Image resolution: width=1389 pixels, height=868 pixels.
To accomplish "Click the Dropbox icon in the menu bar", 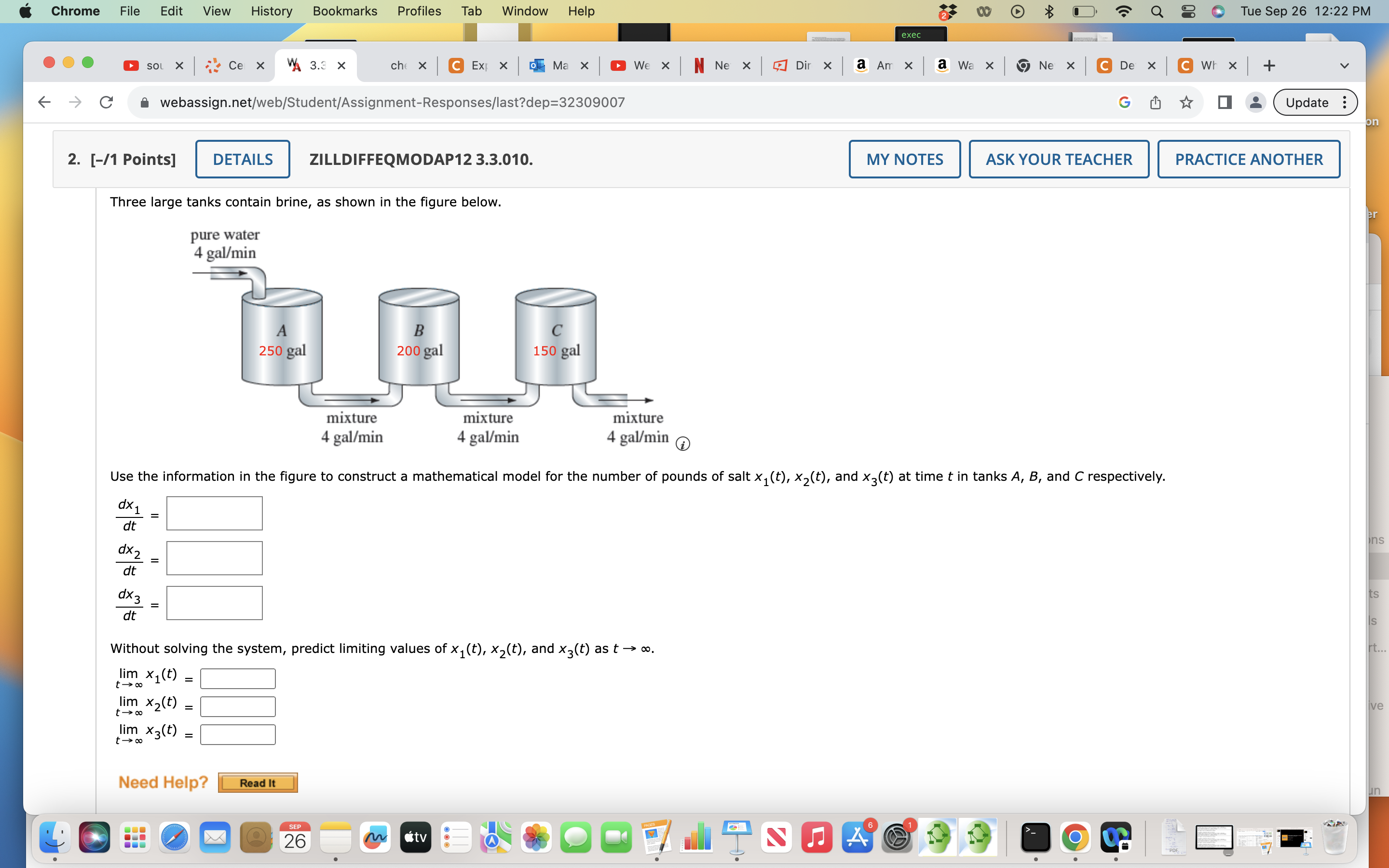I will [x=947, y=11].
